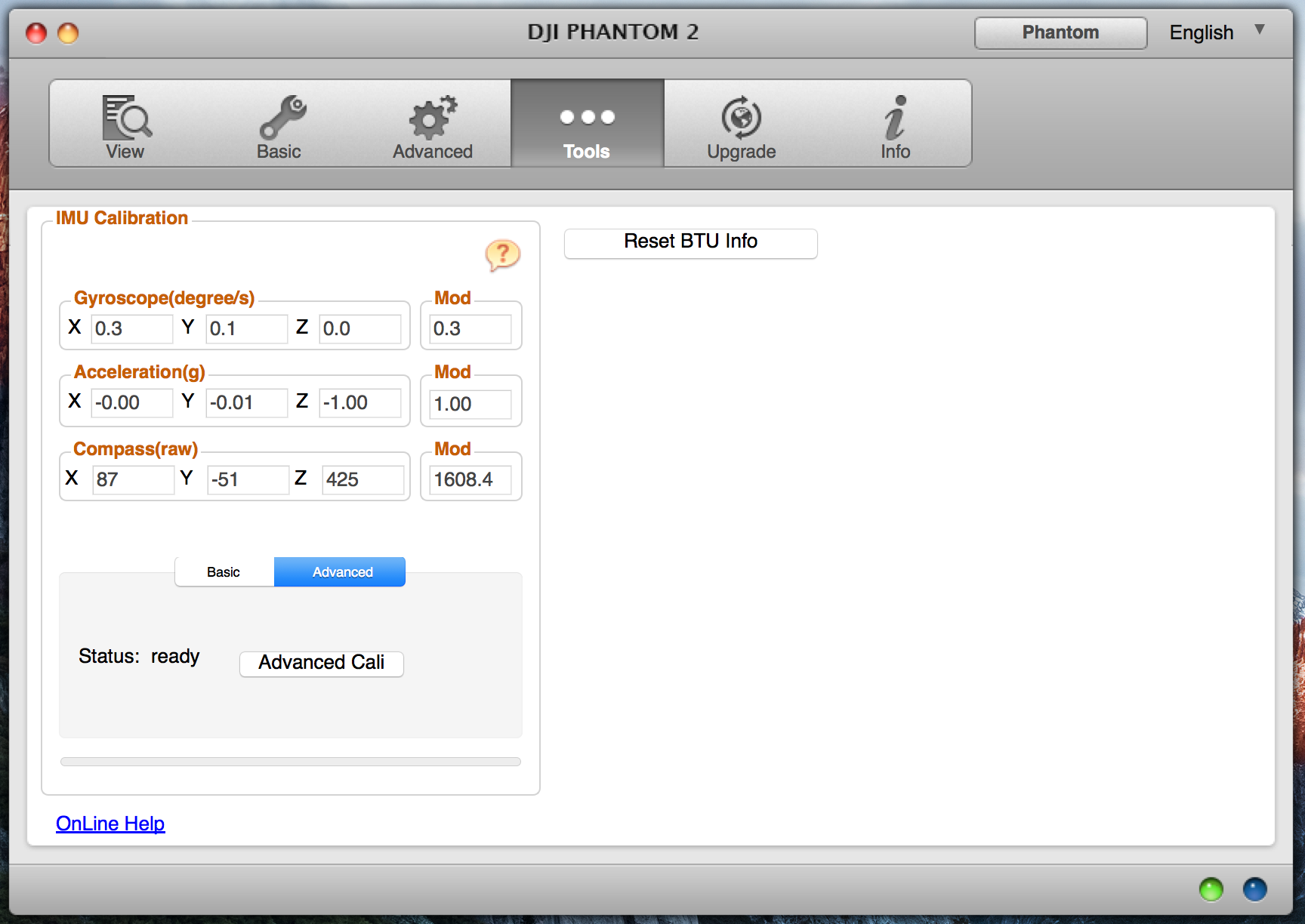Click the IMU Calibration help question icon
Viewport: 1305px width, 924px height.
[502, 255]
